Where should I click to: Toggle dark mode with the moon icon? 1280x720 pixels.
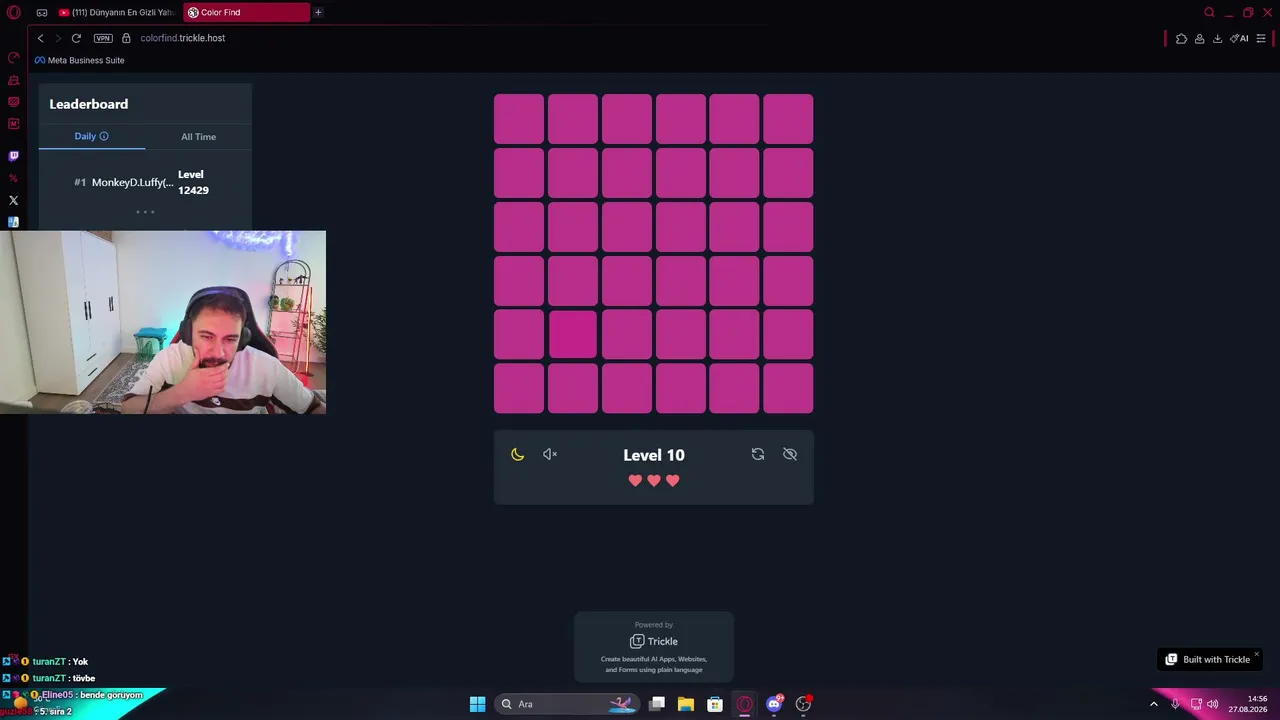coord(517,454)
